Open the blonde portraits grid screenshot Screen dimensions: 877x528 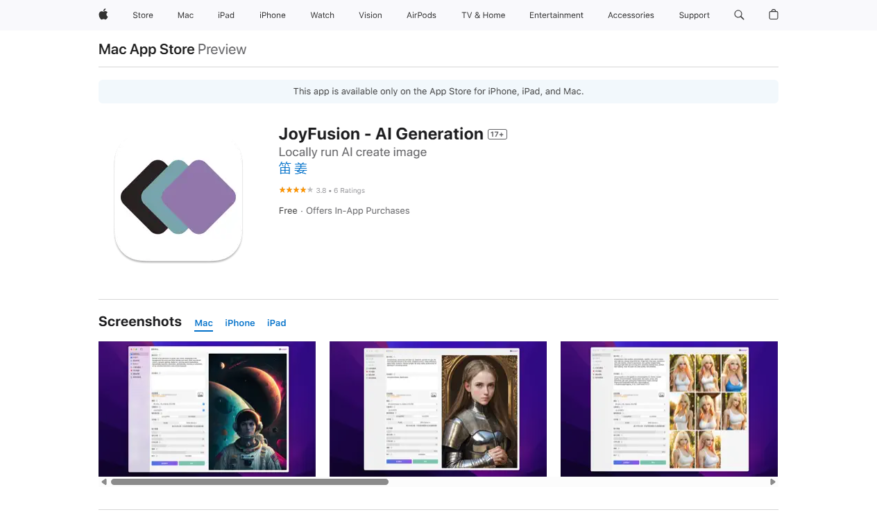point(669,409)
